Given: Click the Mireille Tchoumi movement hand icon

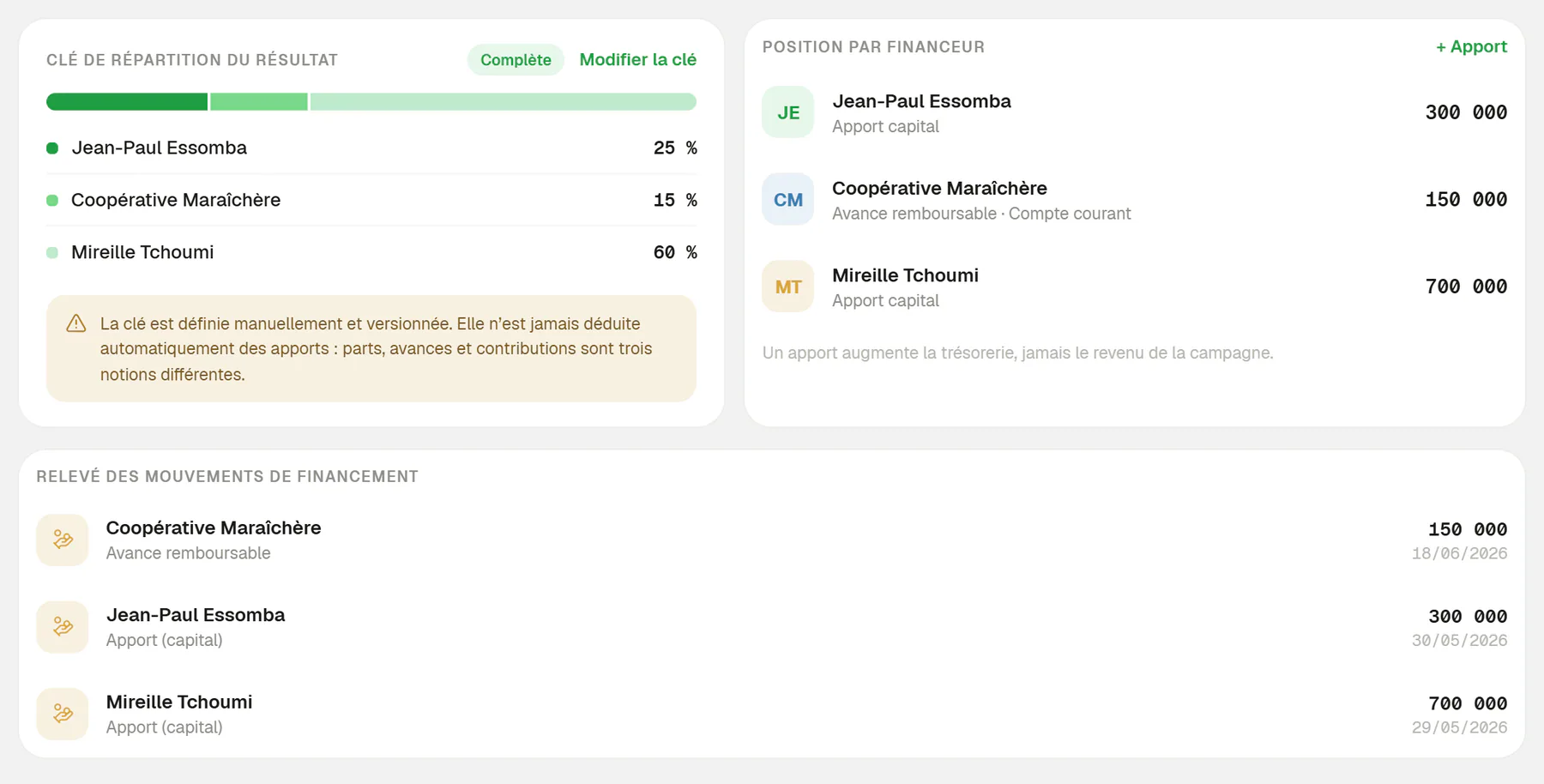Looking at the screenshot, I should coord(63,714).
